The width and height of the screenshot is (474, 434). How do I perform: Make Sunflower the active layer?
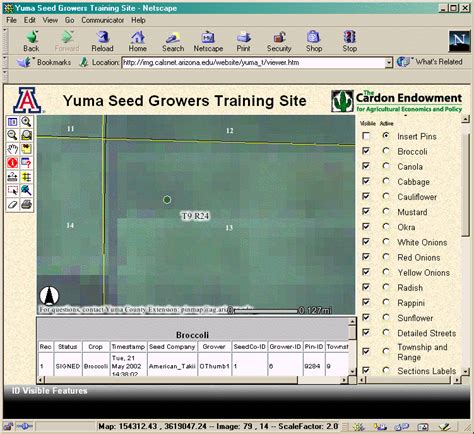point(386,317)
